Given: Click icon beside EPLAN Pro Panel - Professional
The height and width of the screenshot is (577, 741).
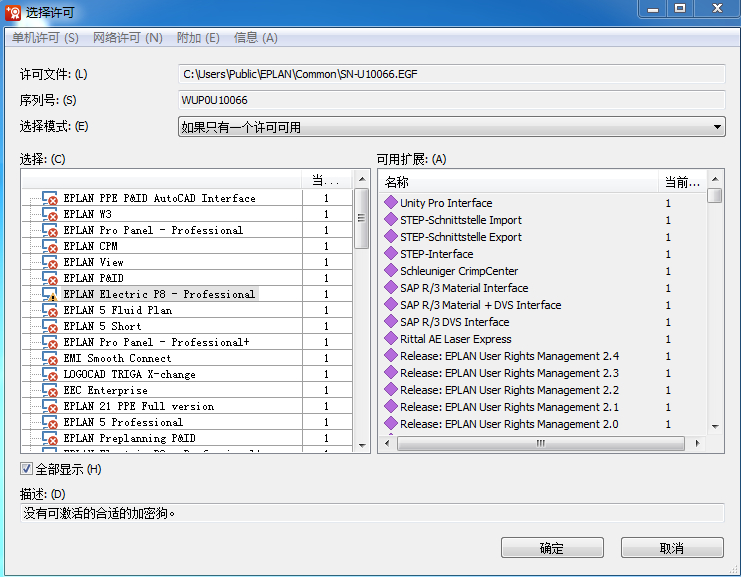Looking at the screenshot, I should 50,231.
